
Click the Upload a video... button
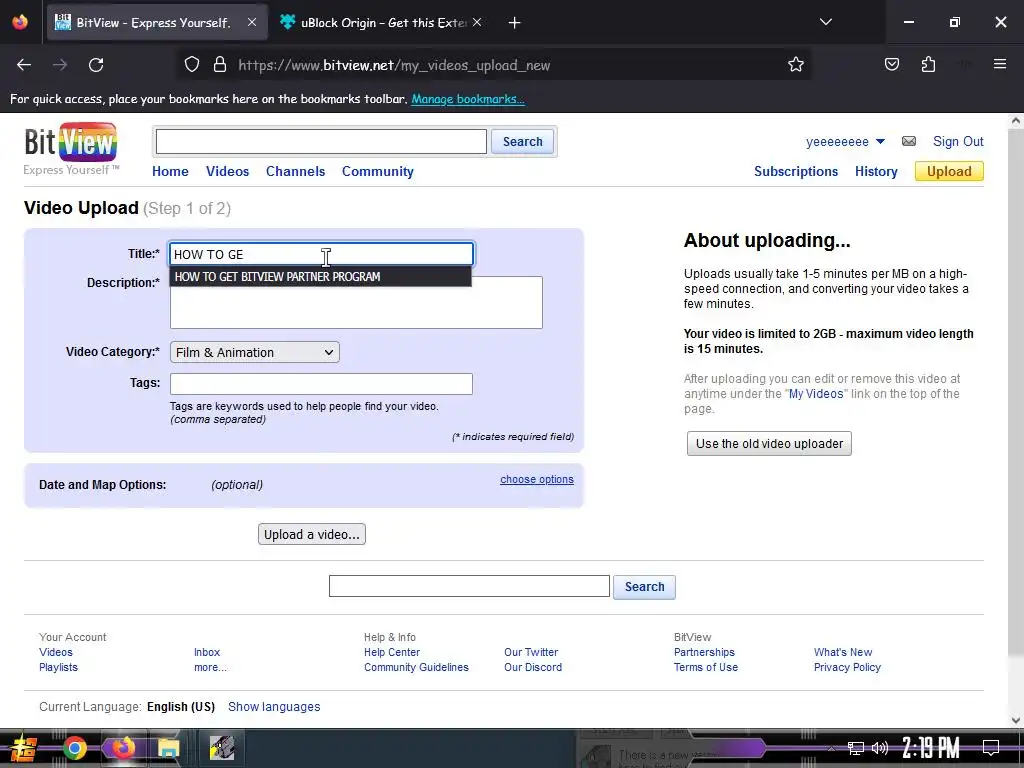pos(312,534)
